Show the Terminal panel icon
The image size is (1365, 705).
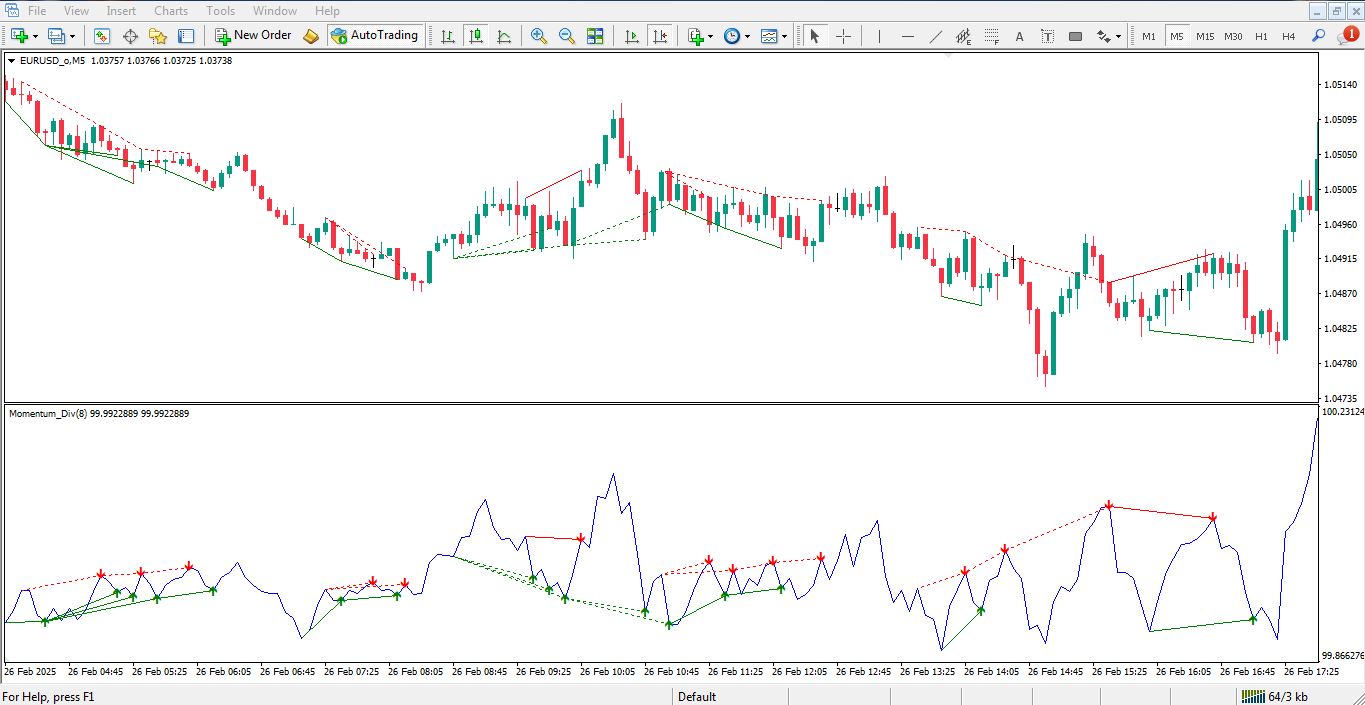tap(186, 36)
